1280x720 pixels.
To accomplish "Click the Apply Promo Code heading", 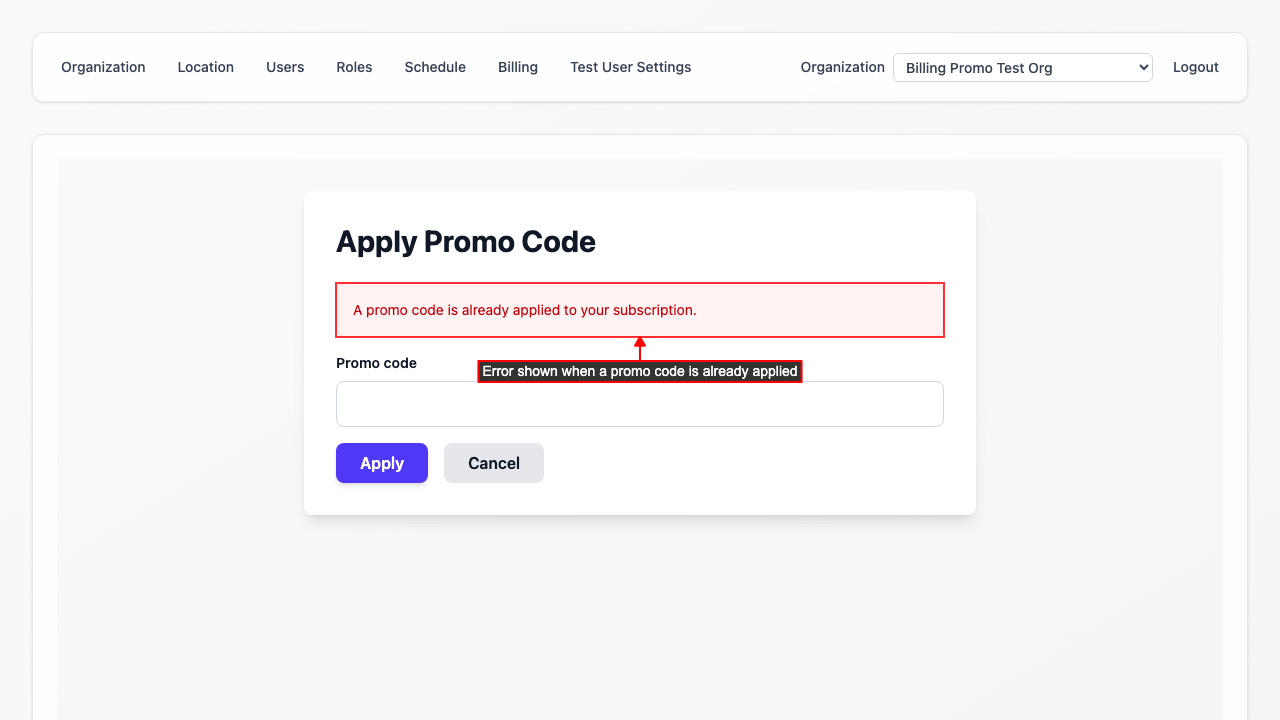I will (466, 242).
